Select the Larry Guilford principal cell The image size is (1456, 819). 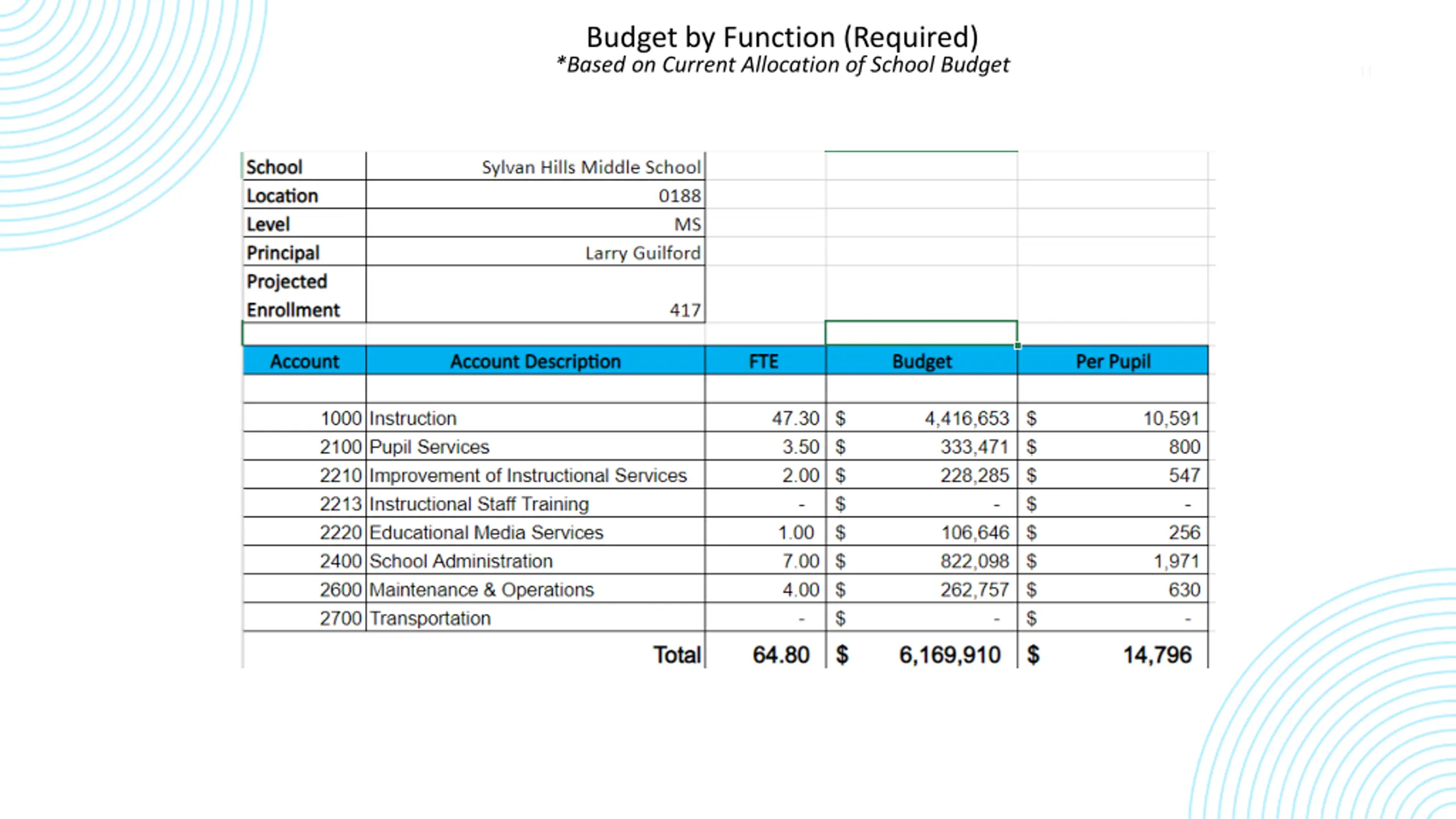(x=643, y=253)
